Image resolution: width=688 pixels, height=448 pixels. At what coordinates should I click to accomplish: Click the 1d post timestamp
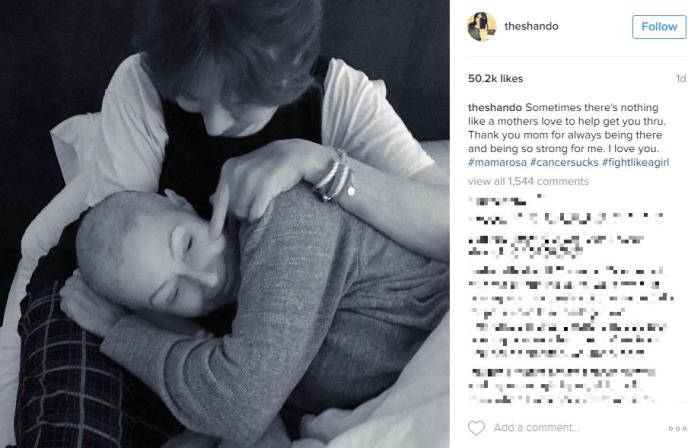tap(681, 79)
